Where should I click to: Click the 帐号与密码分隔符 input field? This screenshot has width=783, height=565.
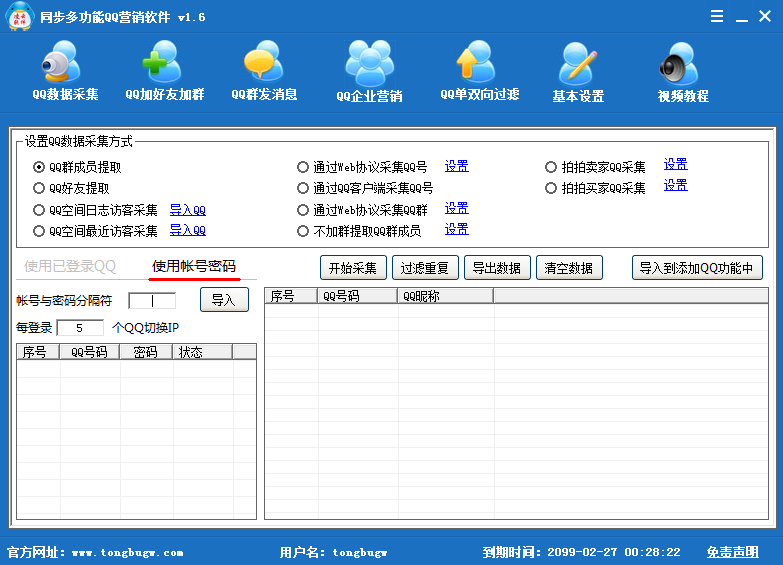pos(152,300)
